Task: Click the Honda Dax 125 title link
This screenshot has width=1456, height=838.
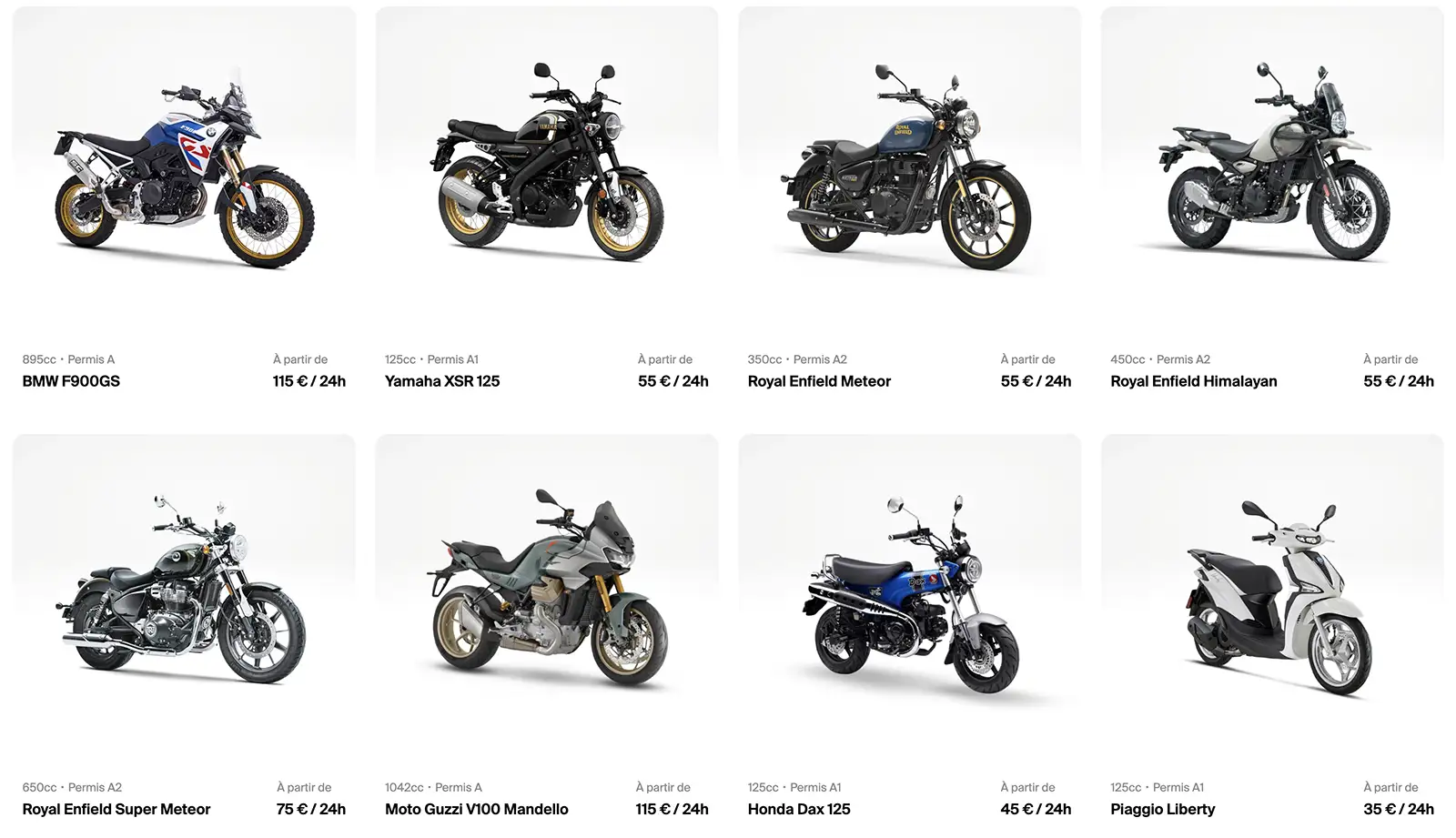Action: click(799, 809)
